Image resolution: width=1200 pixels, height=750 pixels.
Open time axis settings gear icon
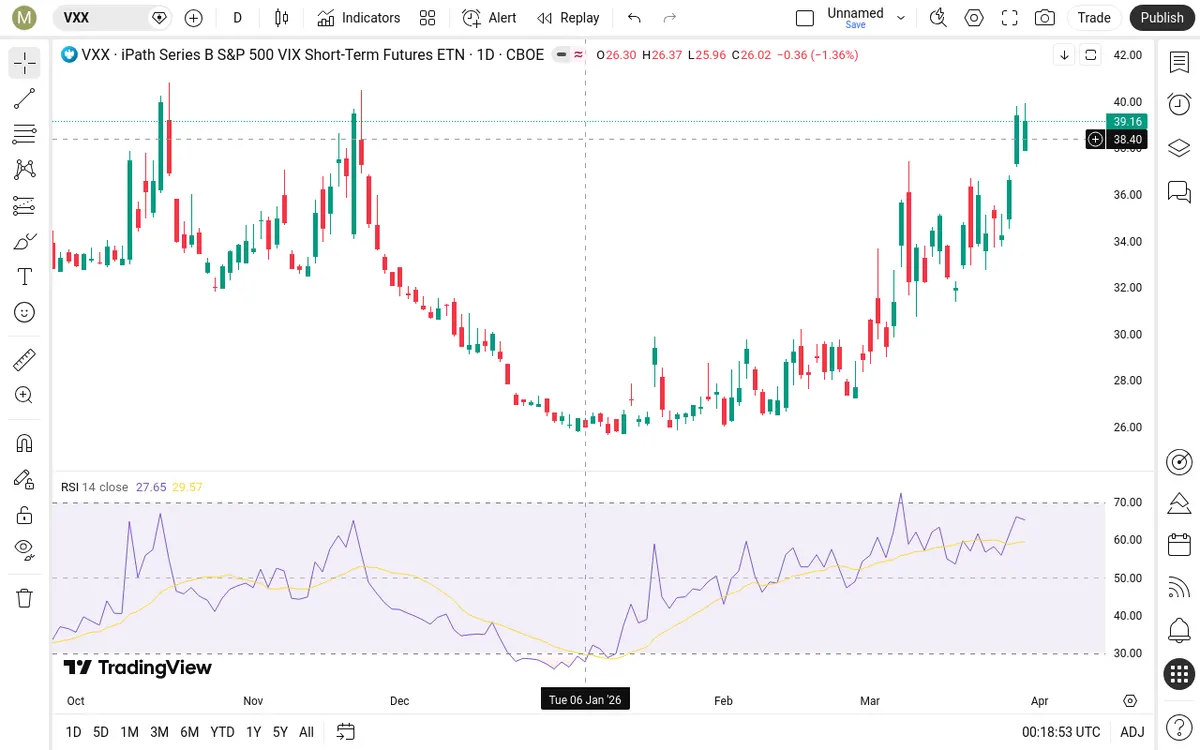[x=1130, y=700]
